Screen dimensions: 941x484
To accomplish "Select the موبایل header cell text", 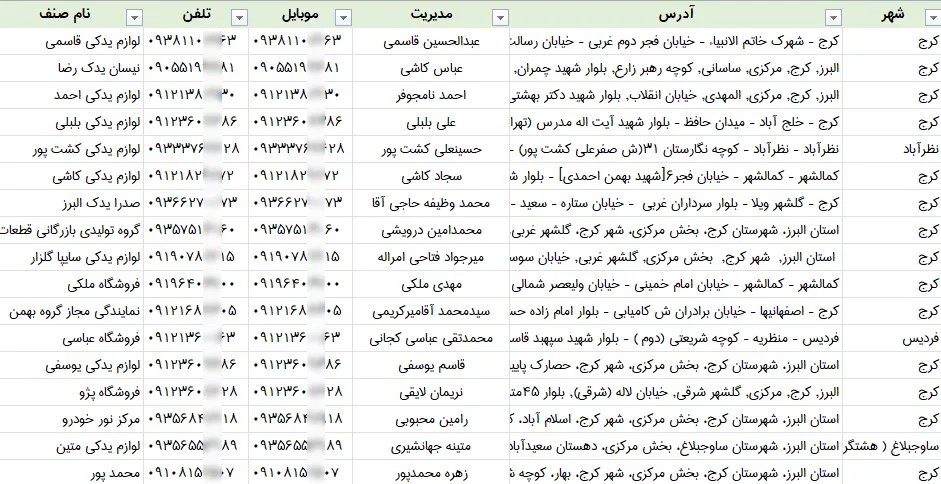I will click(x=300, y=14).
